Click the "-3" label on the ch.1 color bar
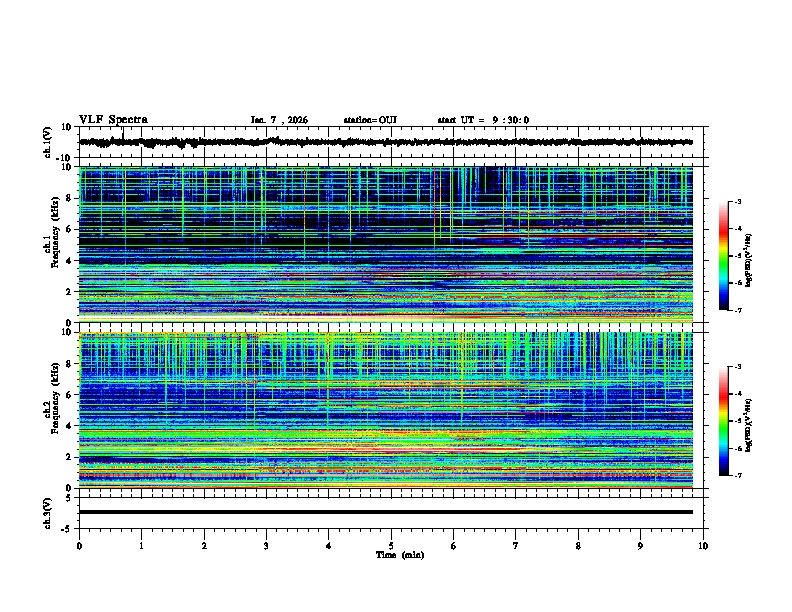Viewport: 792px width, 612px height. (x=738, y=201)
